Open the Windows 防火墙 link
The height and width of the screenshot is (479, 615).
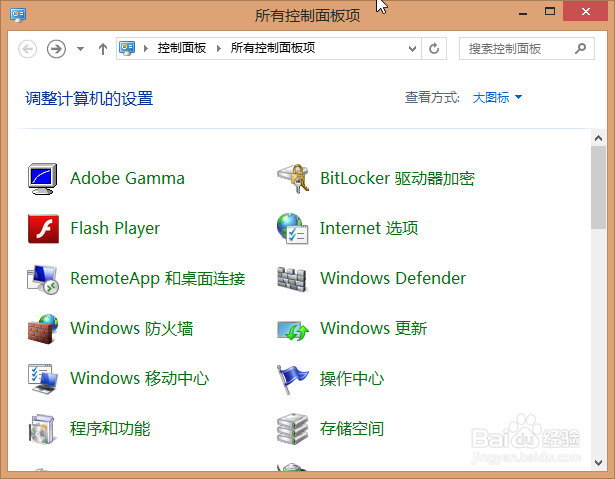click(x=132, y=329)
